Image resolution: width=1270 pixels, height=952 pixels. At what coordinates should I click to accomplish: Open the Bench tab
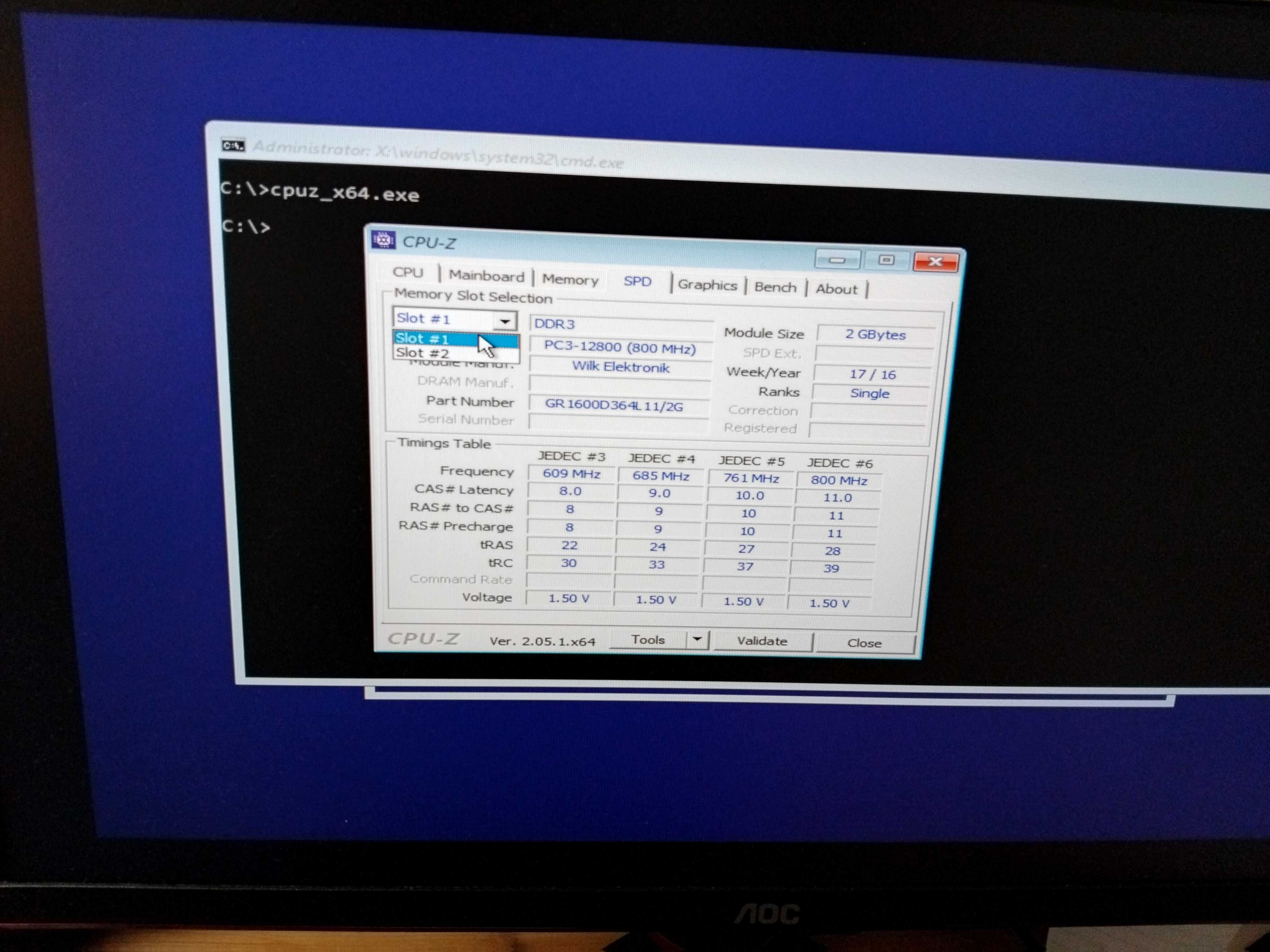pyautogui.click(x=775, y=287)
